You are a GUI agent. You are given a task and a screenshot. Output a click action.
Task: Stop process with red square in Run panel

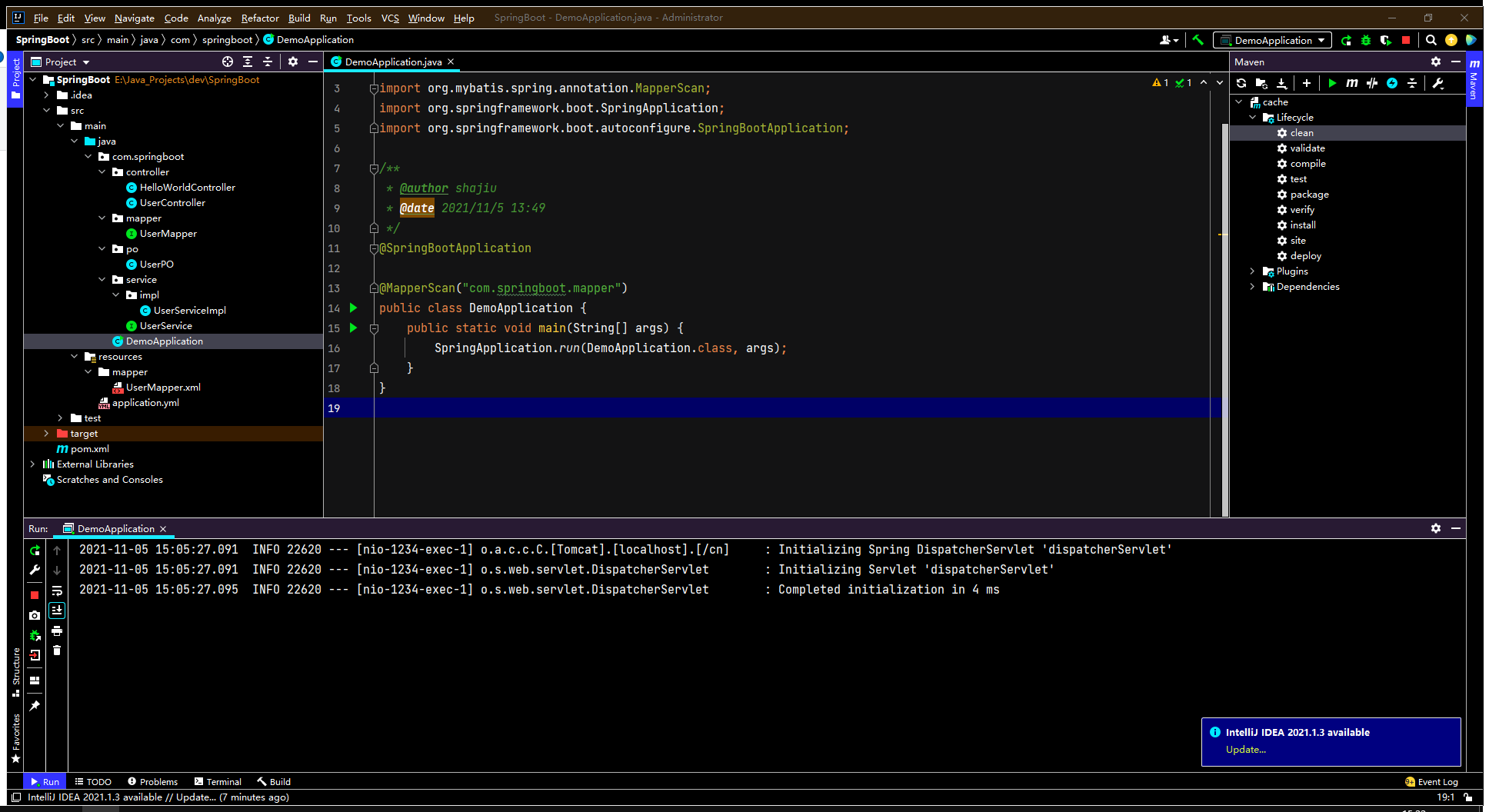35,595
